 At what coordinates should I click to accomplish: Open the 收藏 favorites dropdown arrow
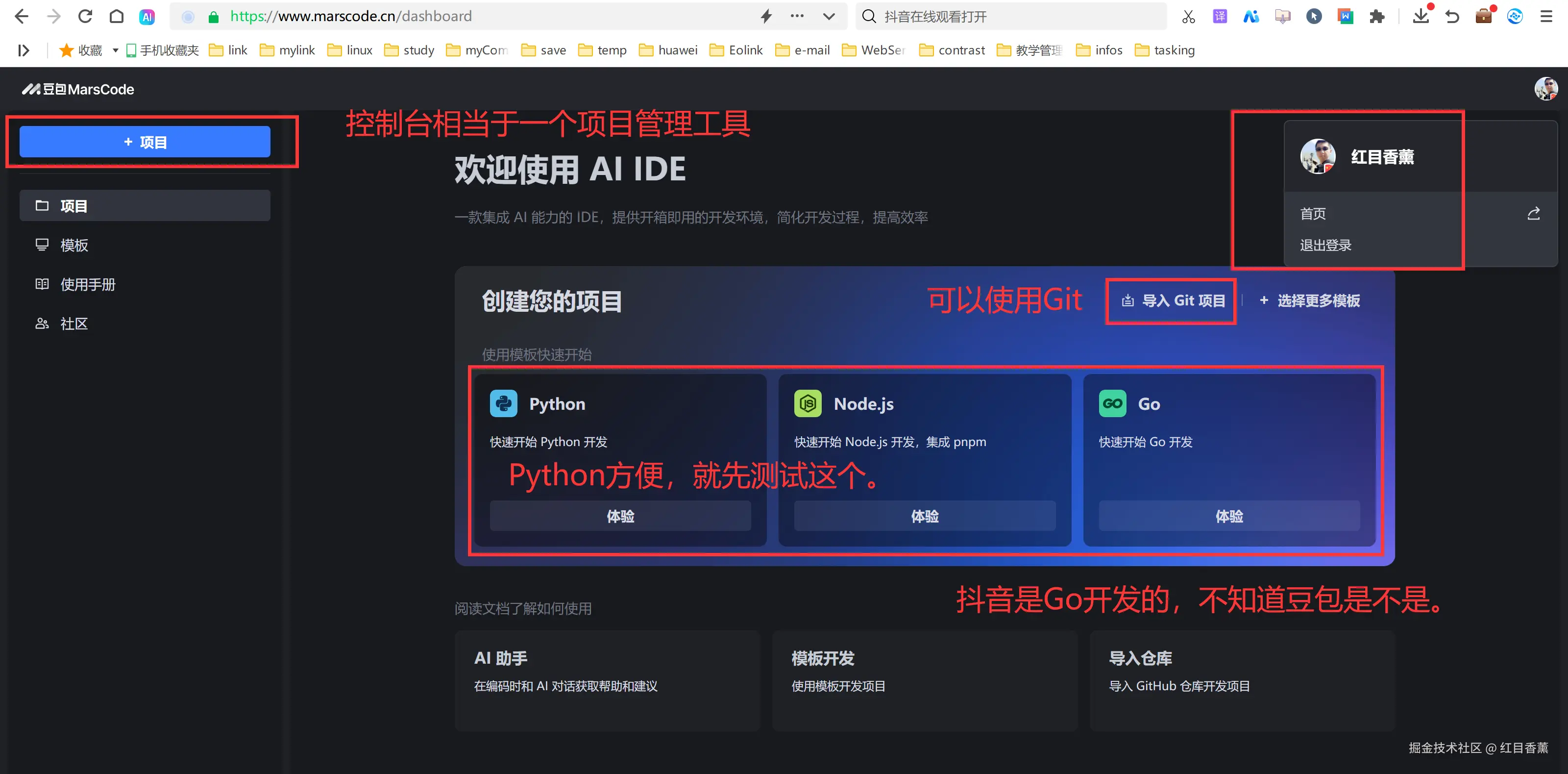pos(115,50)
